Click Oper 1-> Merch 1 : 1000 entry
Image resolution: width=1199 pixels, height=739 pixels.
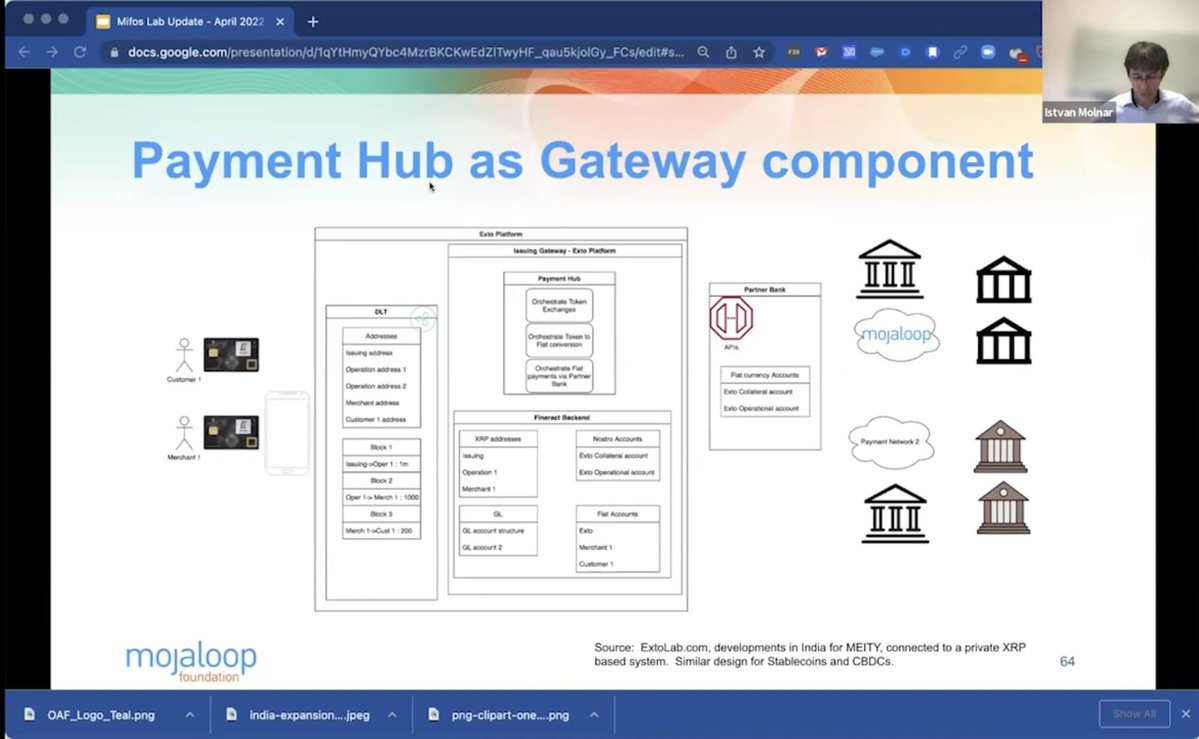382,497
